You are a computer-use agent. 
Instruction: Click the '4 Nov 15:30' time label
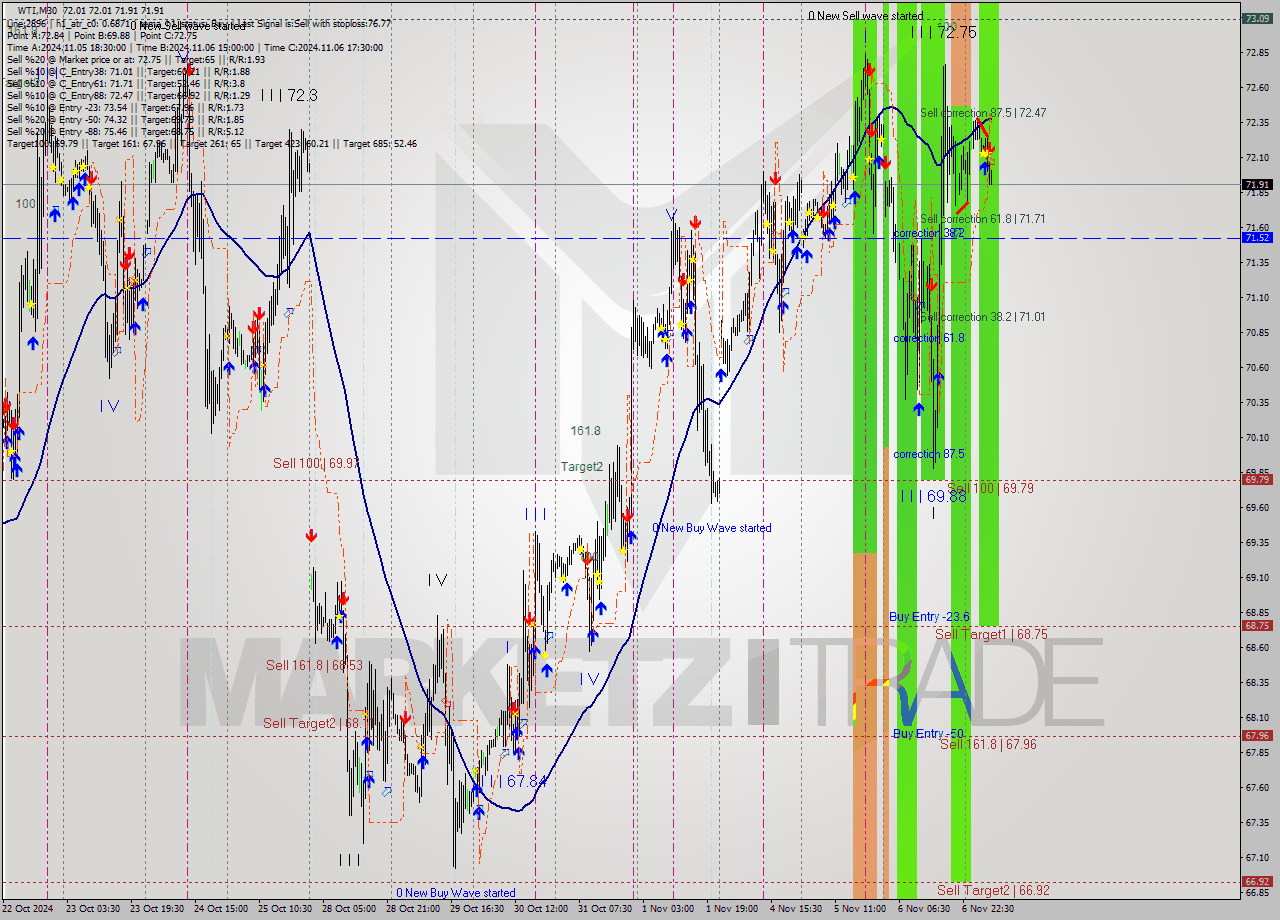point(796,909)
